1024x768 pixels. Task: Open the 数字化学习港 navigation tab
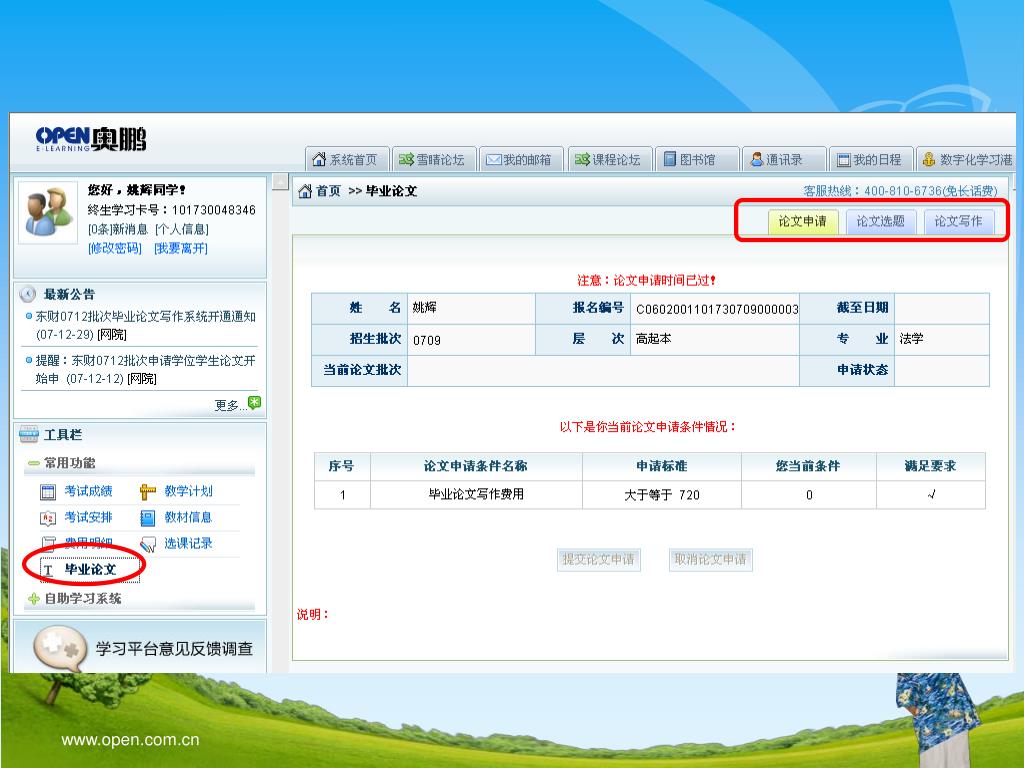tap(966, 159)
